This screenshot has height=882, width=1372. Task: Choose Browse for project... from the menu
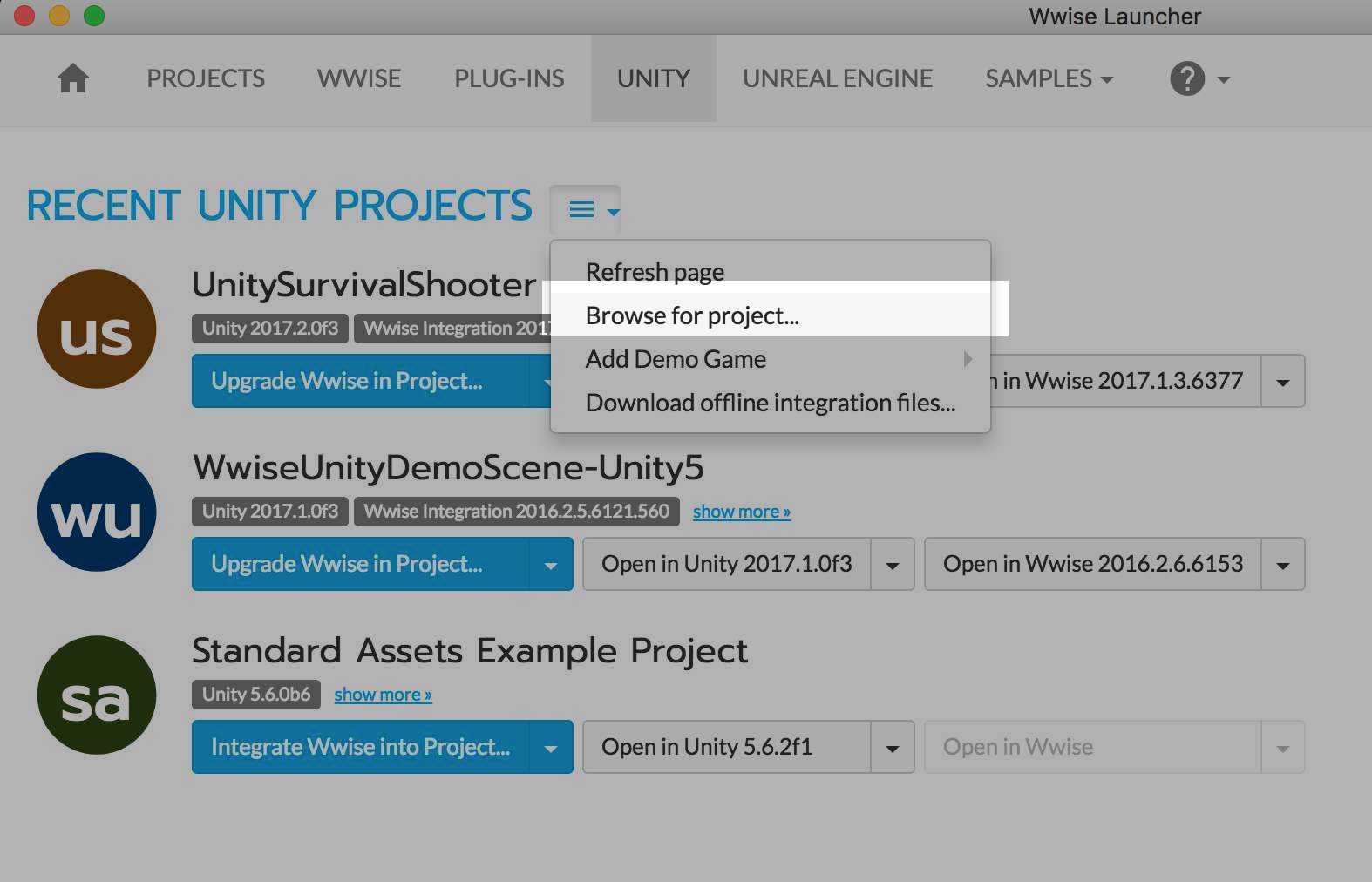[692, 315]
